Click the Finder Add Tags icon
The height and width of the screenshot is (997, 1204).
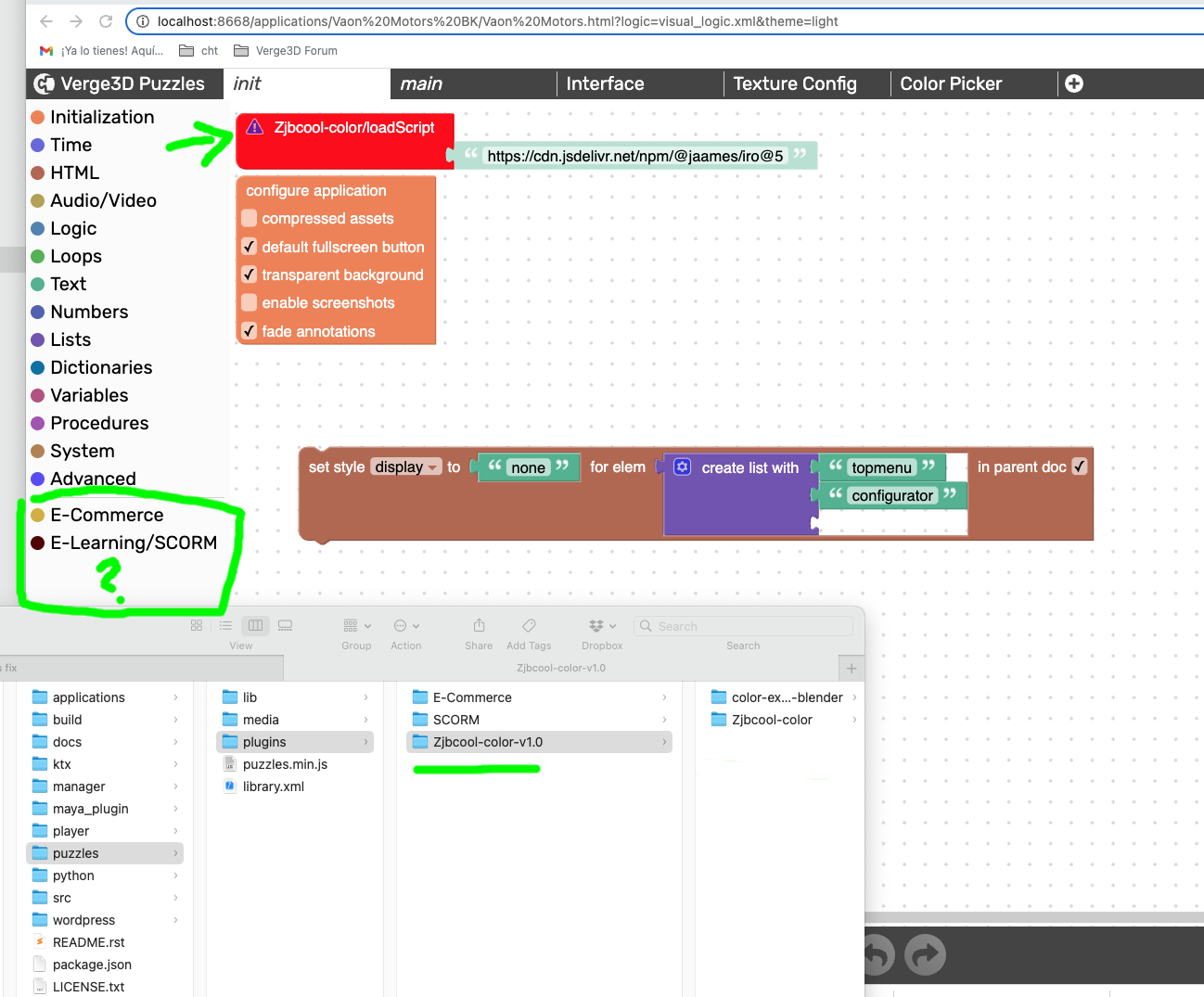[529, 626]
